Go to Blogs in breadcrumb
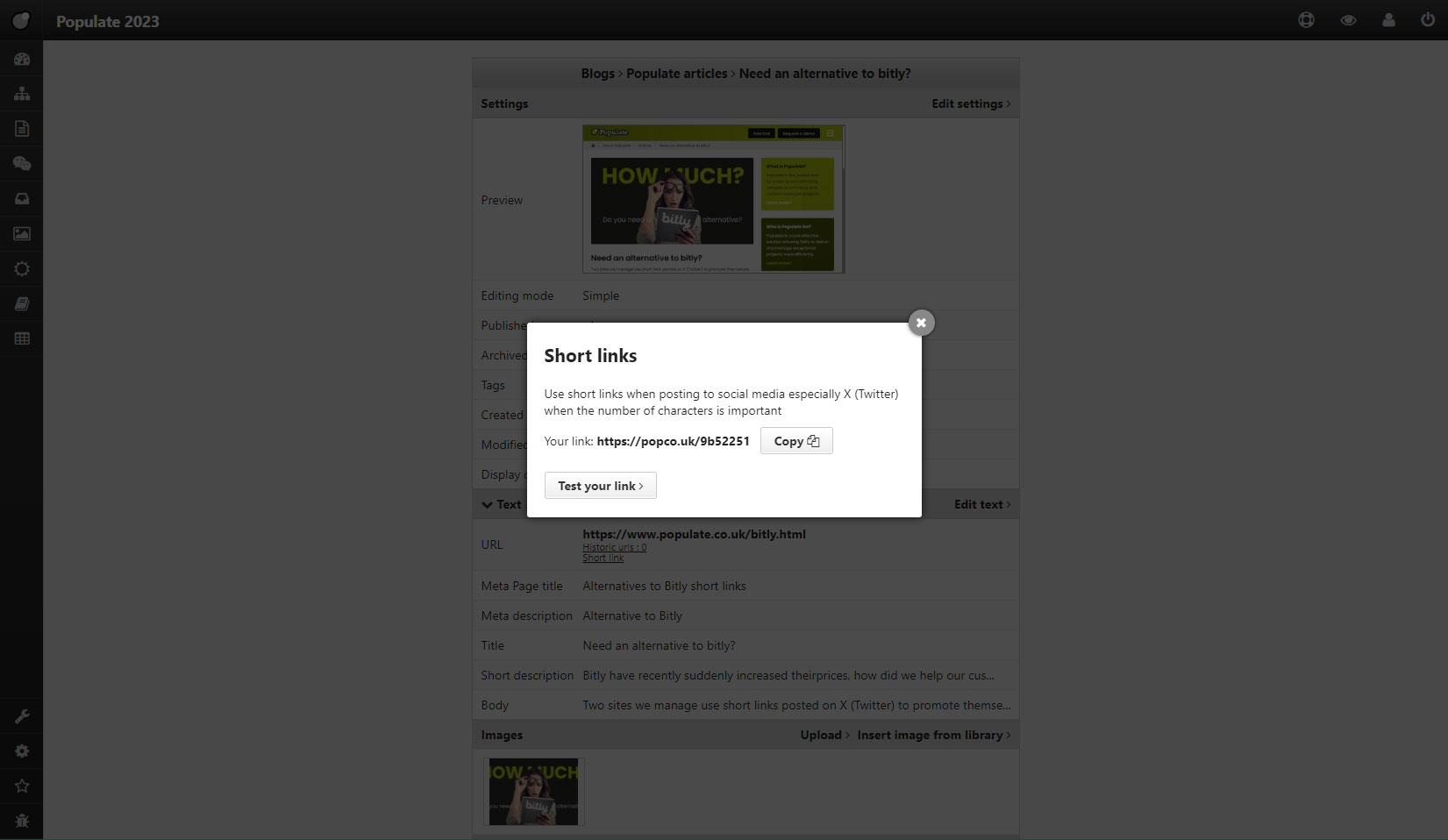 pyautogui.click(x=597, y=74)
